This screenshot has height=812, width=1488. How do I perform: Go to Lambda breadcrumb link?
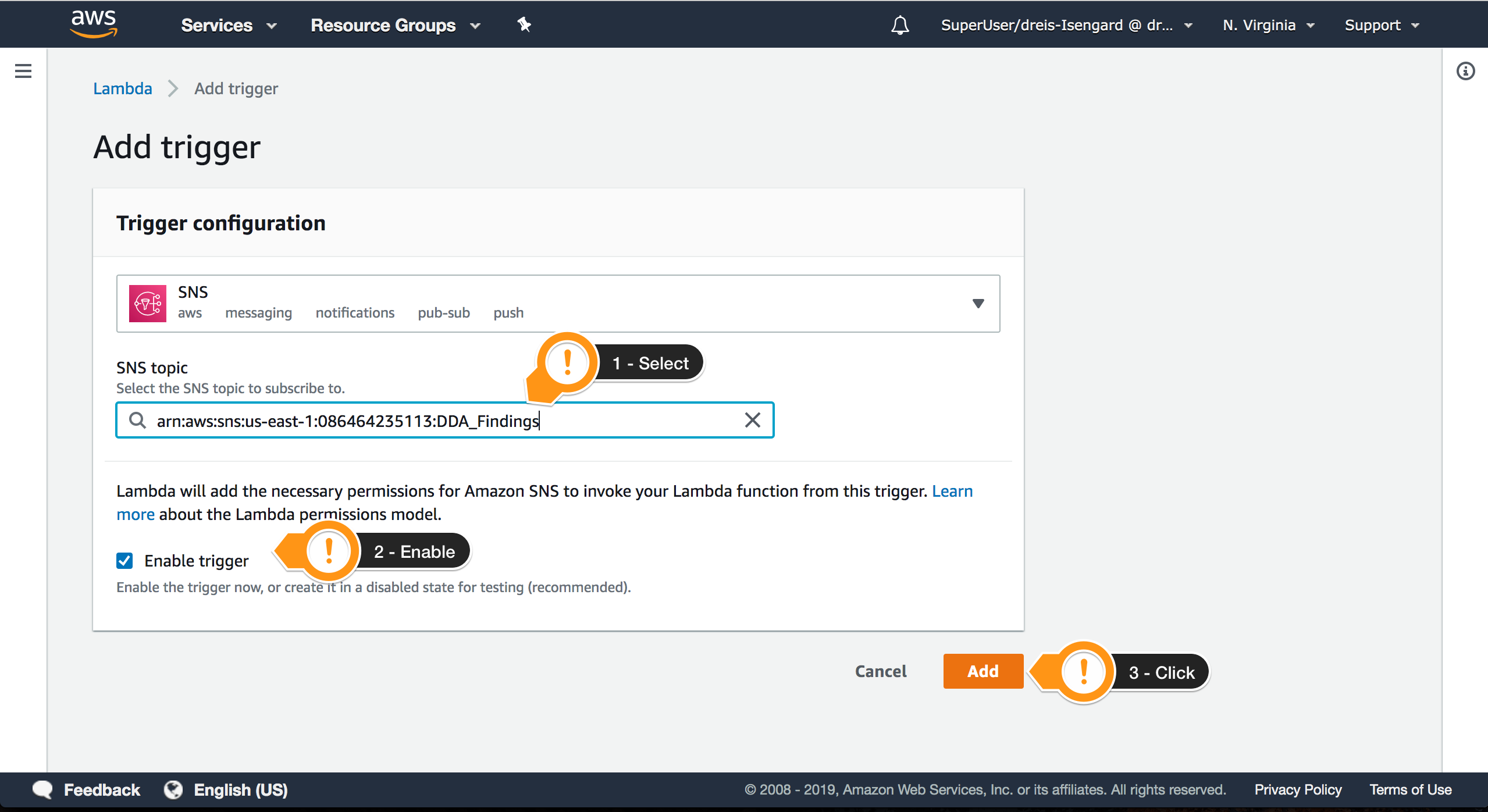pyautogui.click(x=123, y=88)
